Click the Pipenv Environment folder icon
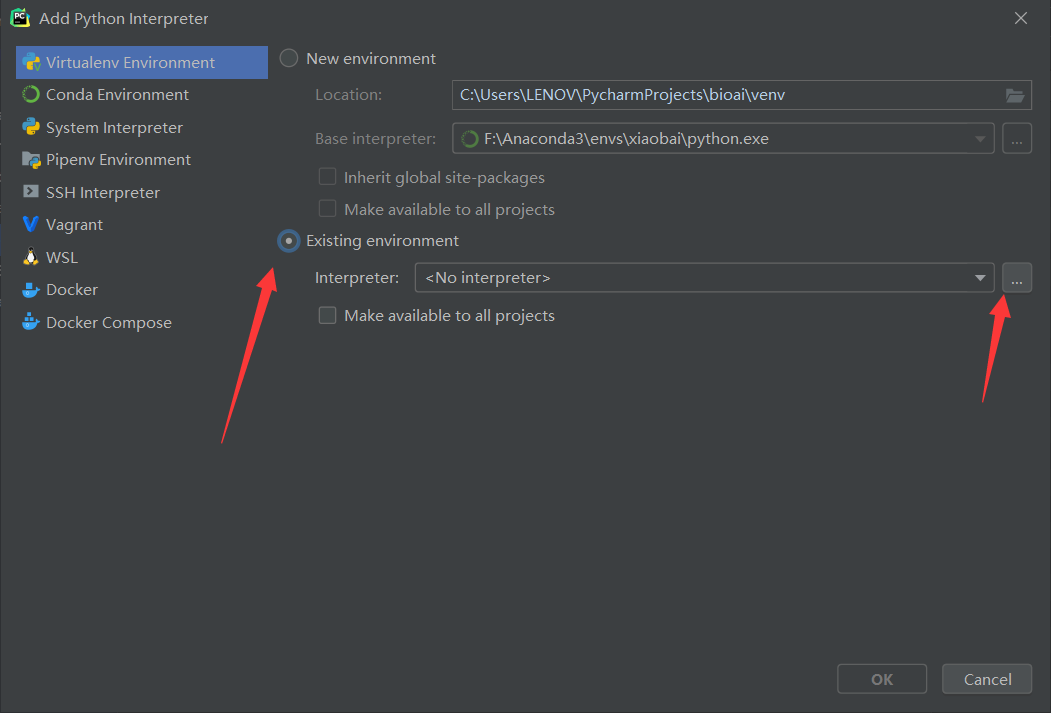This screenshot has width=1051, height=713. pos(31,159)
